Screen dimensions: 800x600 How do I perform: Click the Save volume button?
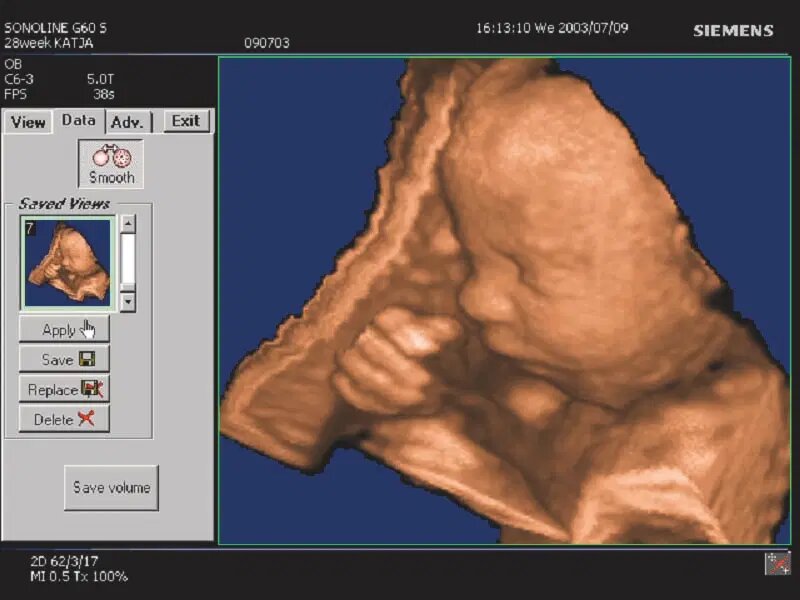click(x=111, y=488)
